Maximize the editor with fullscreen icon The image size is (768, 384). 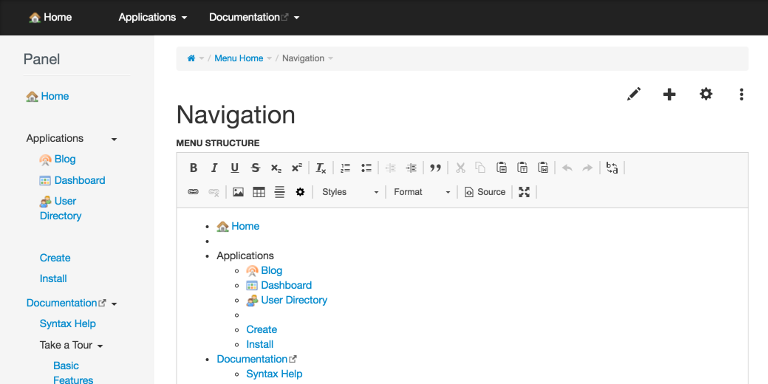coord(524,192)
